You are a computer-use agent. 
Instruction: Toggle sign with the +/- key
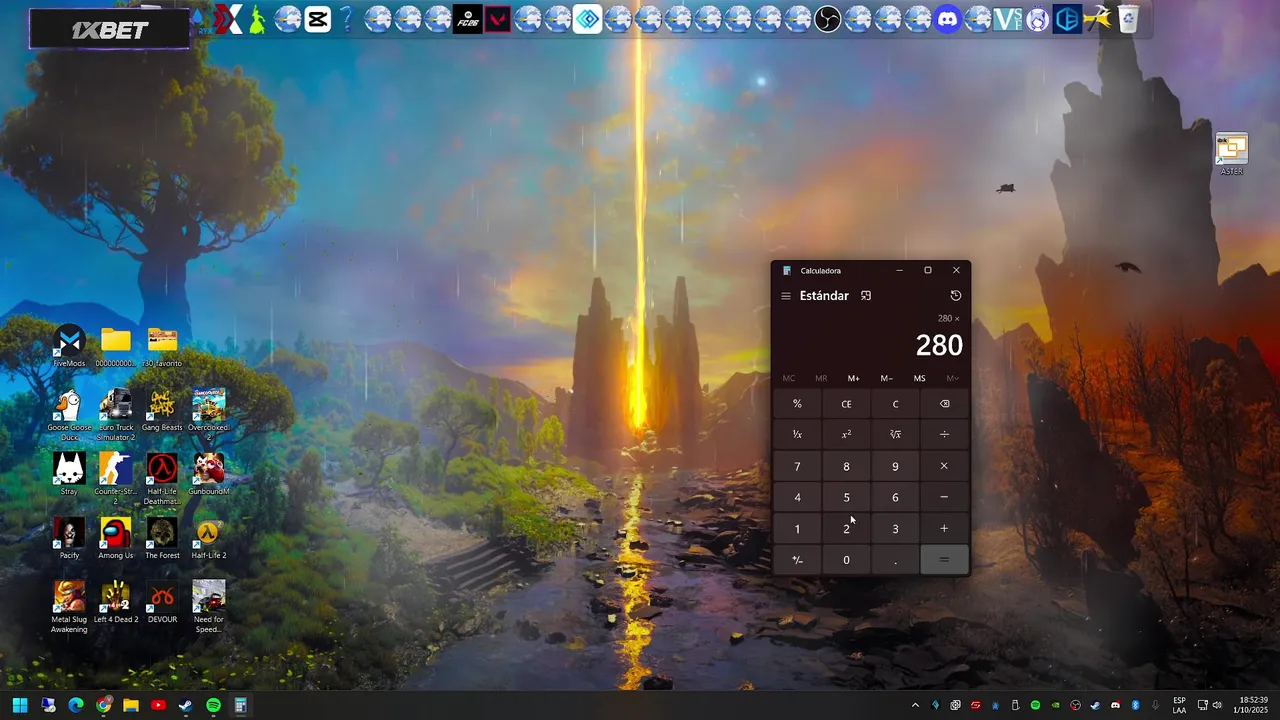[x=797, y=560]
